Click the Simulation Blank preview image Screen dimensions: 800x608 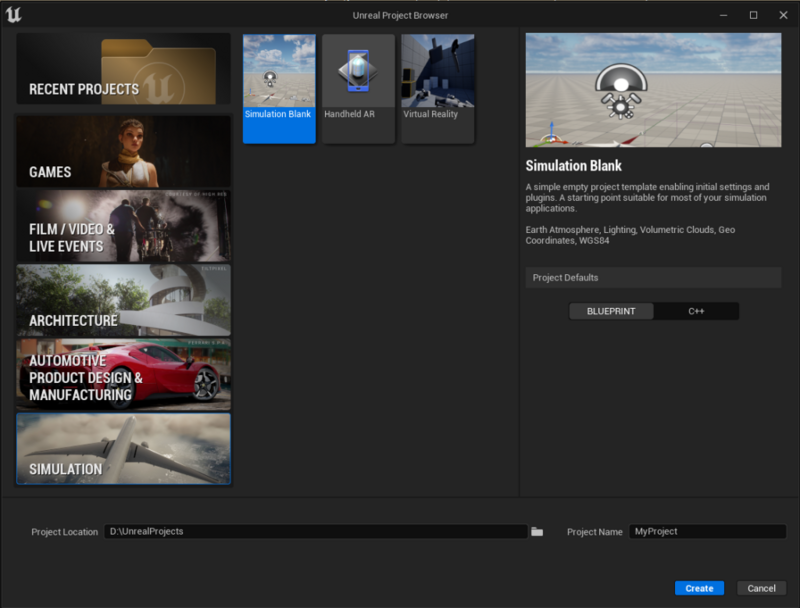(x=653, y=90)
